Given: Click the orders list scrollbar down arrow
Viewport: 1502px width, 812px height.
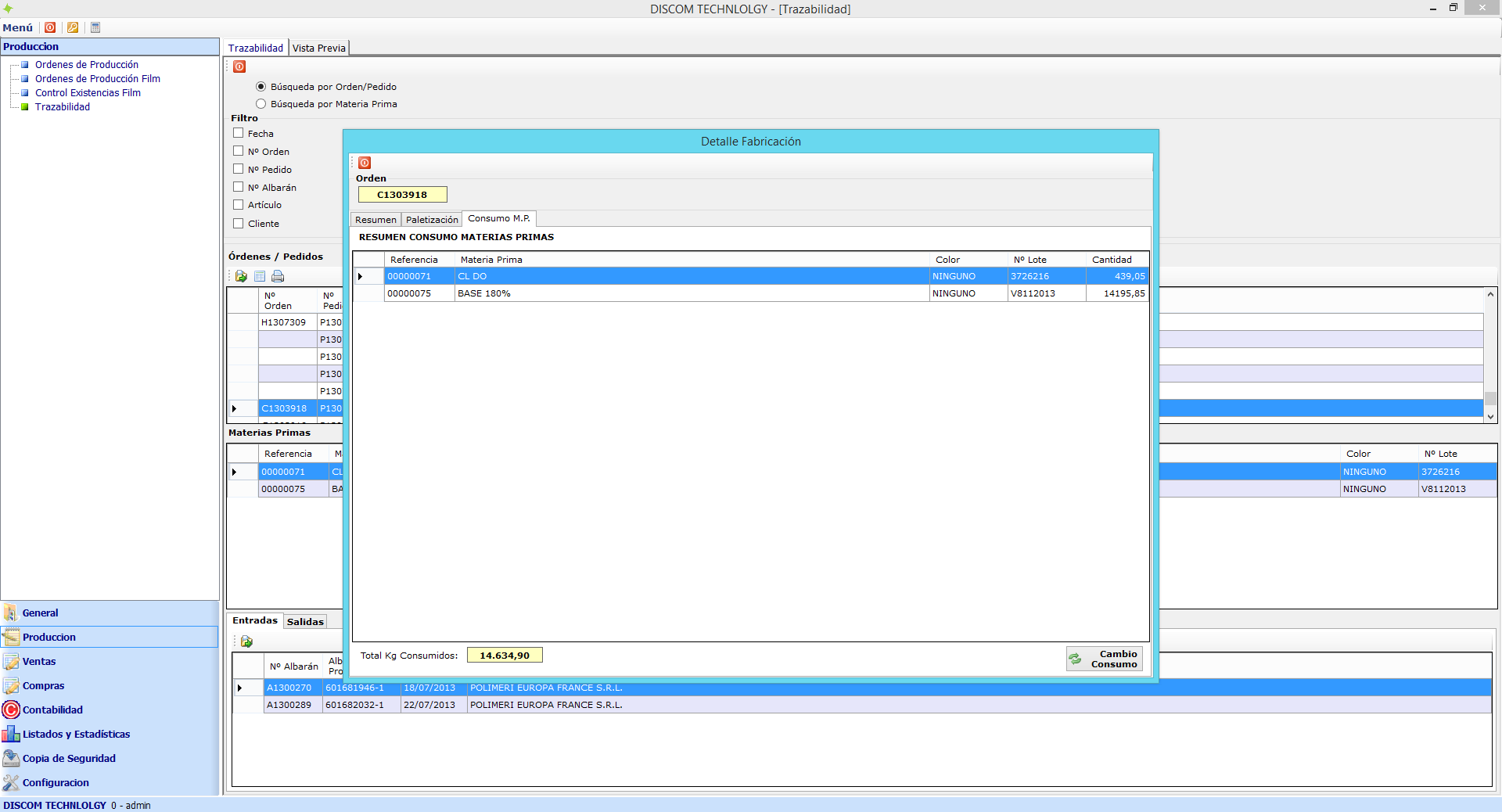Looking at the screenshot, I should pyautogui.click(x=1490, y=417).
